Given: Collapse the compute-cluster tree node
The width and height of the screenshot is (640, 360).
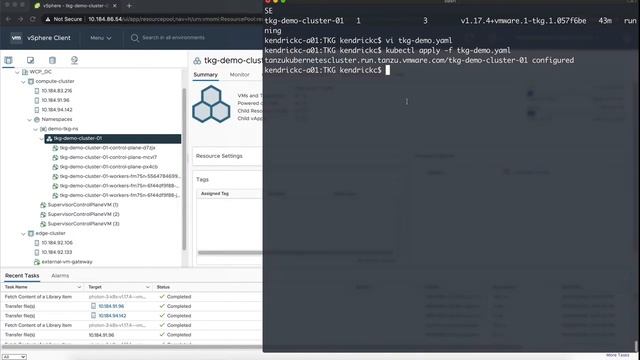Looking at the screenshot, I should tap(23, 82).
